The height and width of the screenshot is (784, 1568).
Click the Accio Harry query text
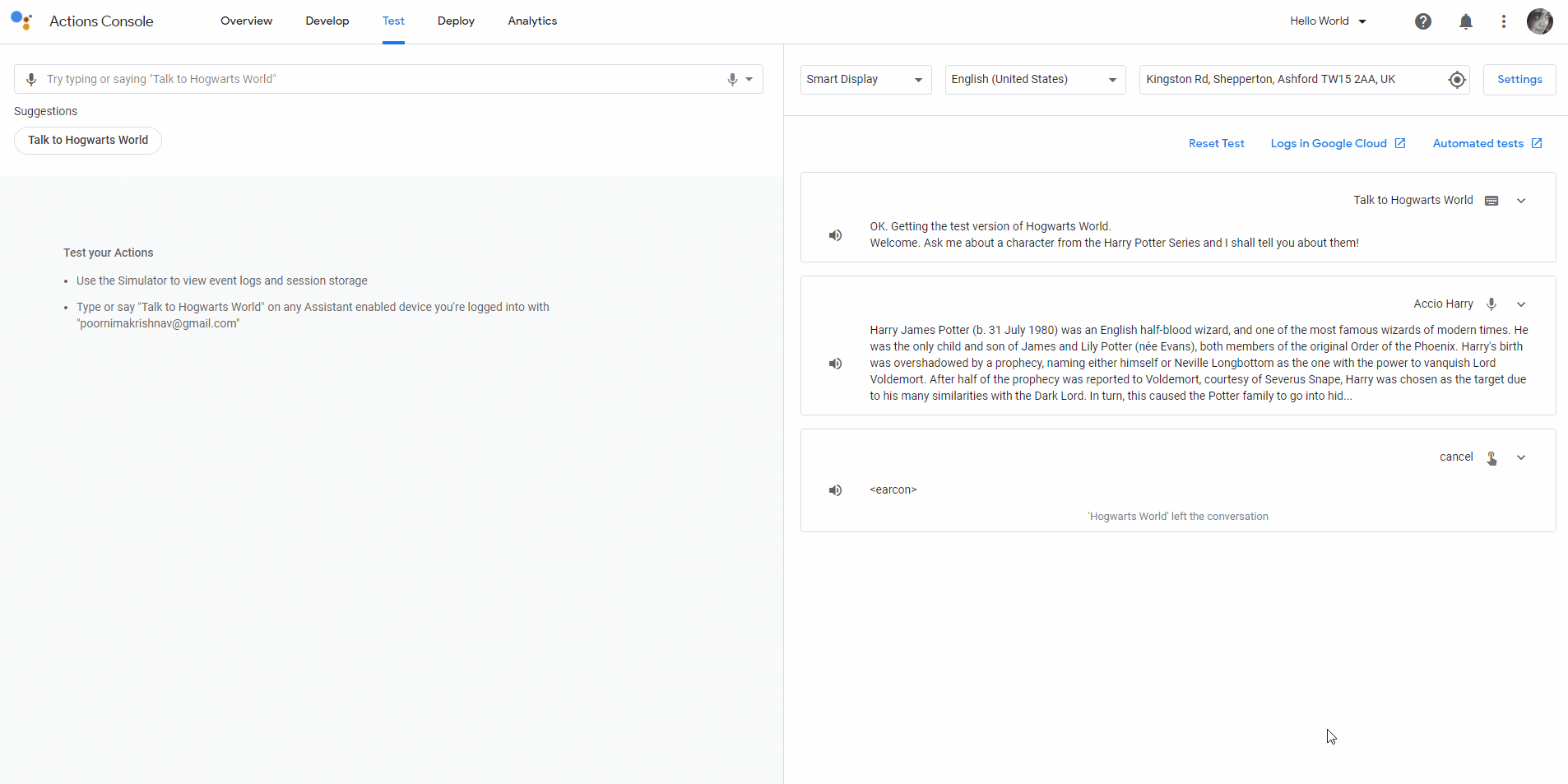click(x=1443, y=304)
